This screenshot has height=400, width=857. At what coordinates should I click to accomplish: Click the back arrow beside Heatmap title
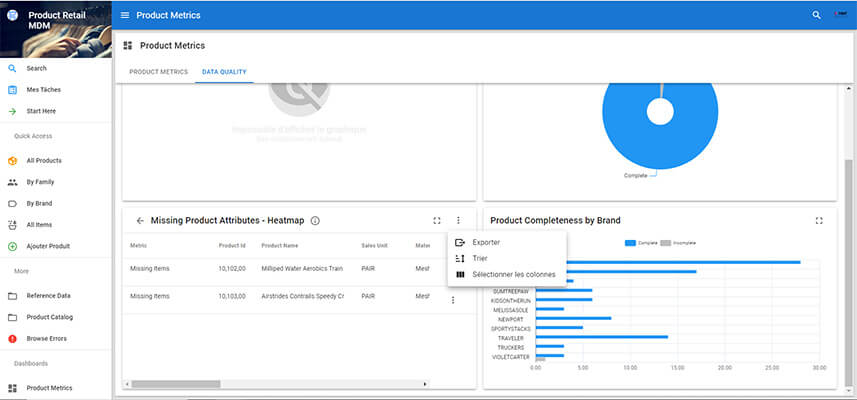coord(140,220)
